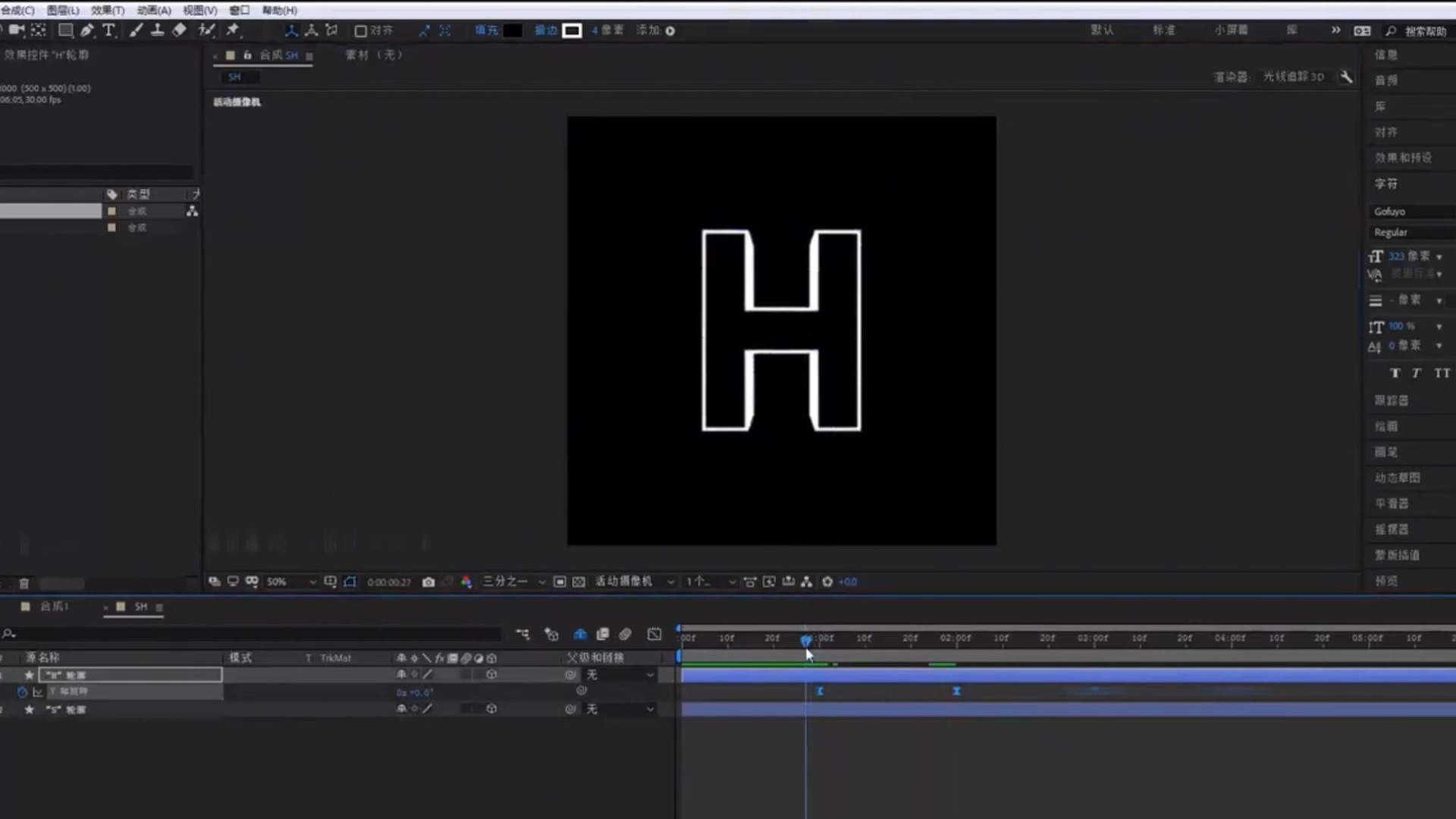Image resolution: width=1456 pixels, height=819 pixels.
Task: Switch to the 默认 workspace
Action: (x=1103, y=30)
